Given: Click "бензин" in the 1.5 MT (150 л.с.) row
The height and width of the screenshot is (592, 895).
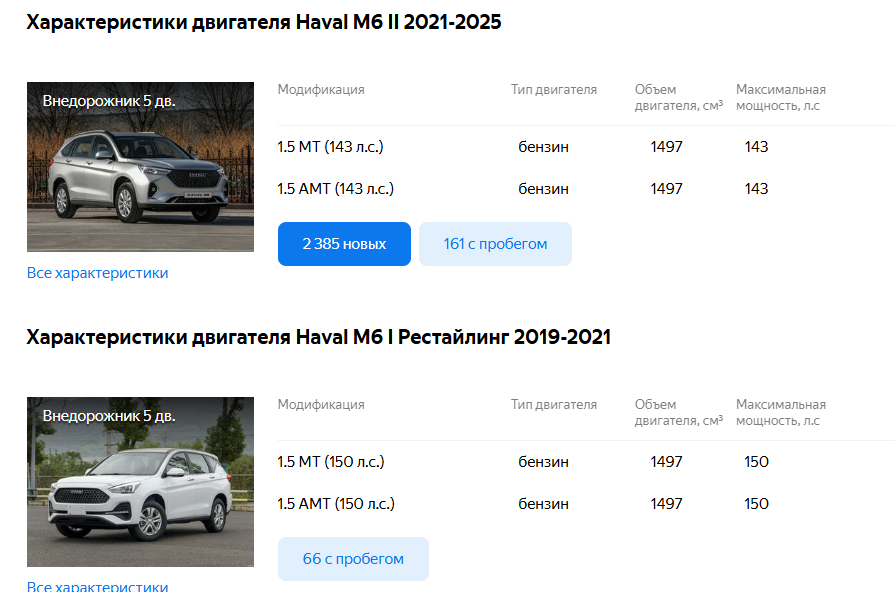Looking at the screenshot, I should (543, 462).
